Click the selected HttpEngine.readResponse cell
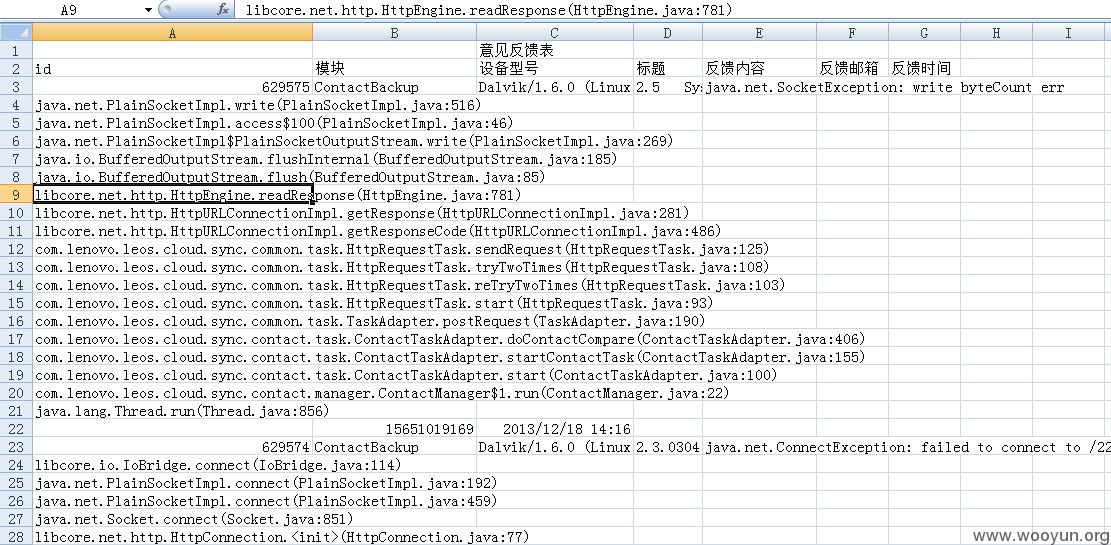 (x=172, y=195)
